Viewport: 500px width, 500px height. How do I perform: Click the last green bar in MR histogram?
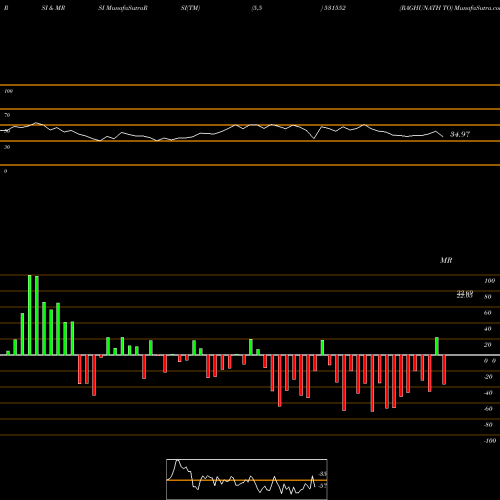[437, 346]
